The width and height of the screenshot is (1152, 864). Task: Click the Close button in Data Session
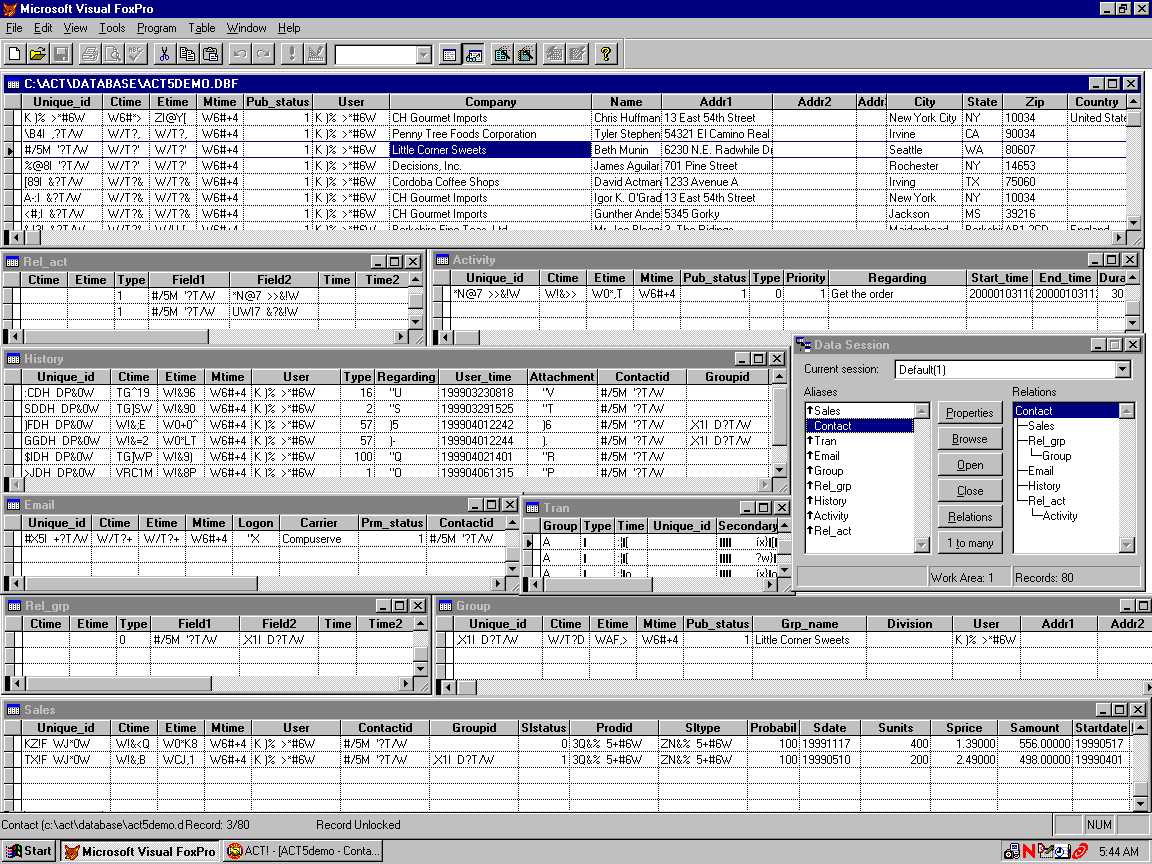click(970, 491)
